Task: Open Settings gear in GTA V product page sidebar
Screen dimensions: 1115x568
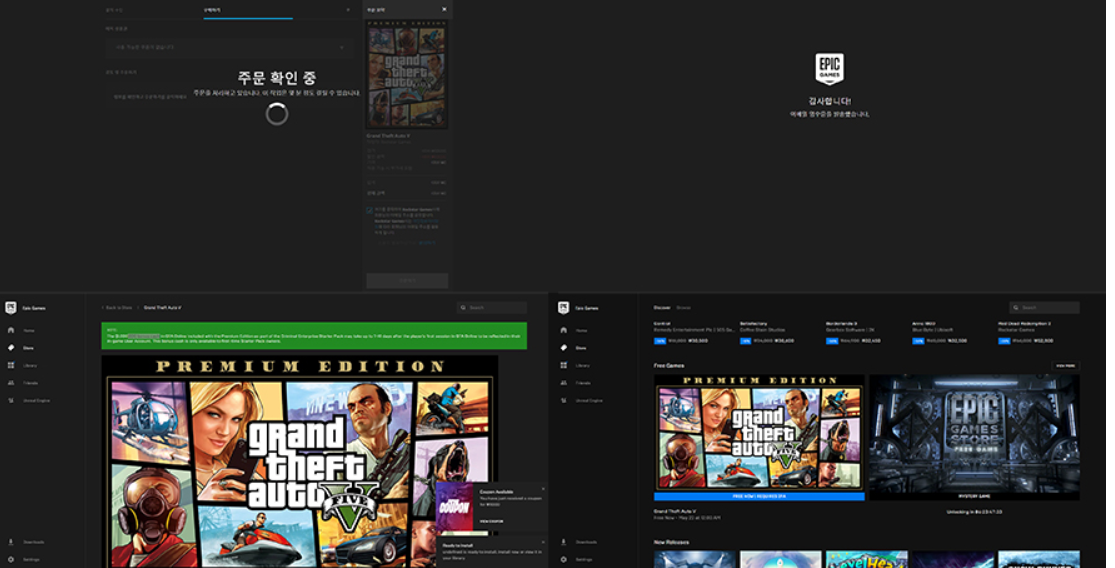Action: click(11, 559)
